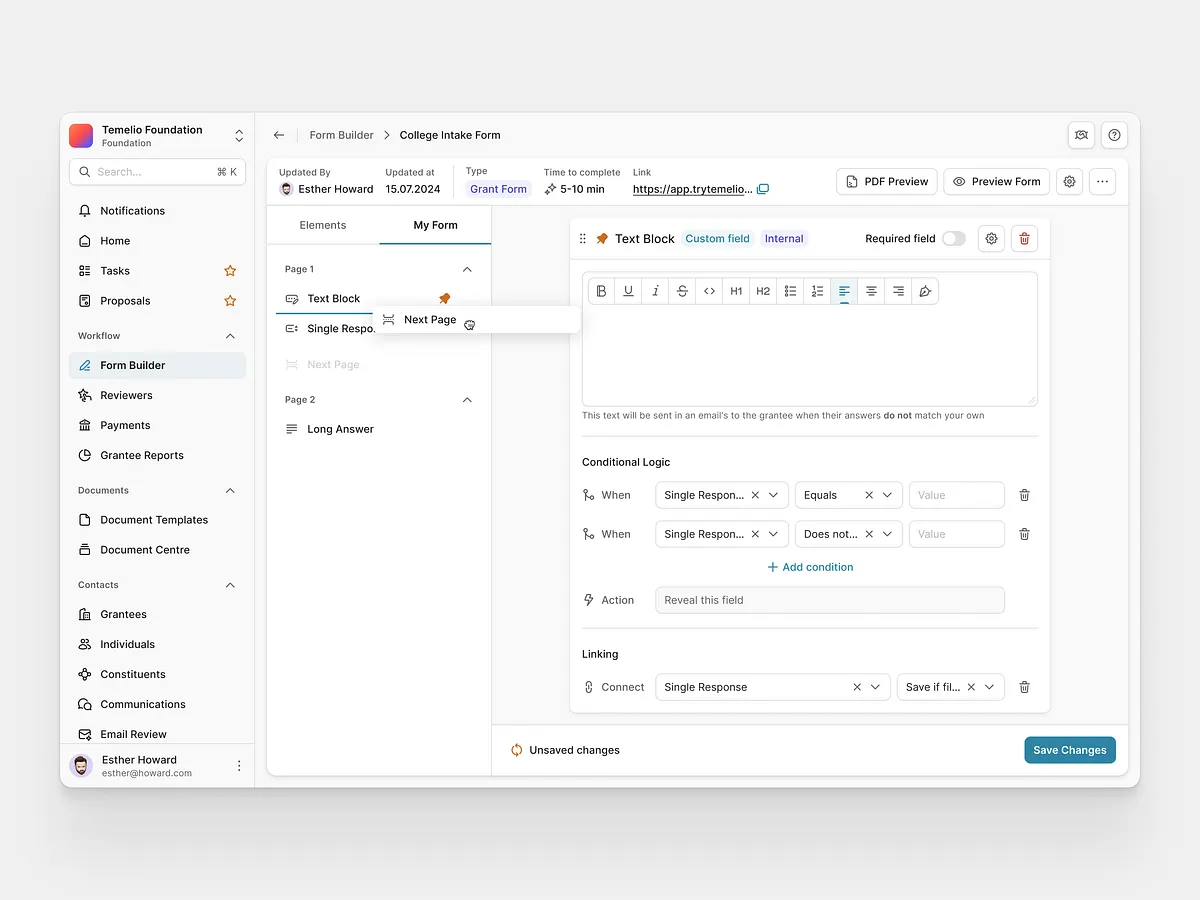
Task: Toggle center text alignment
Action: [x=871, y=291]
